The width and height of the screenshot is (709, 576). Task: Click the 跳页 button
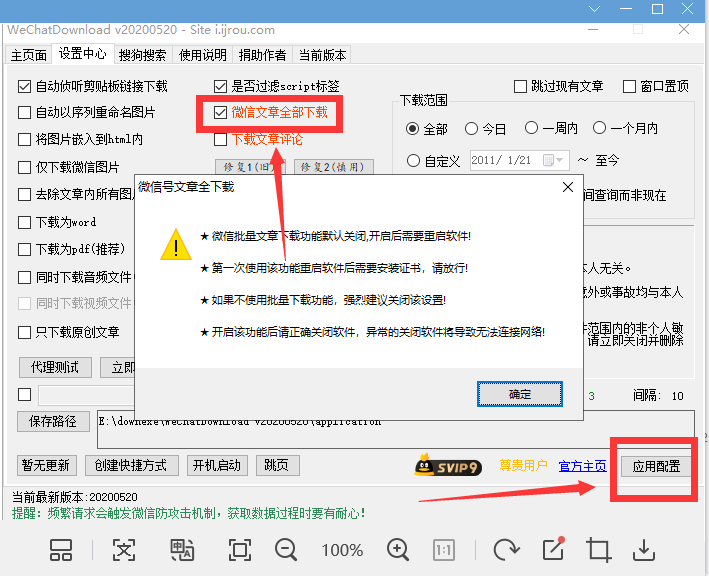pos(277,465)
